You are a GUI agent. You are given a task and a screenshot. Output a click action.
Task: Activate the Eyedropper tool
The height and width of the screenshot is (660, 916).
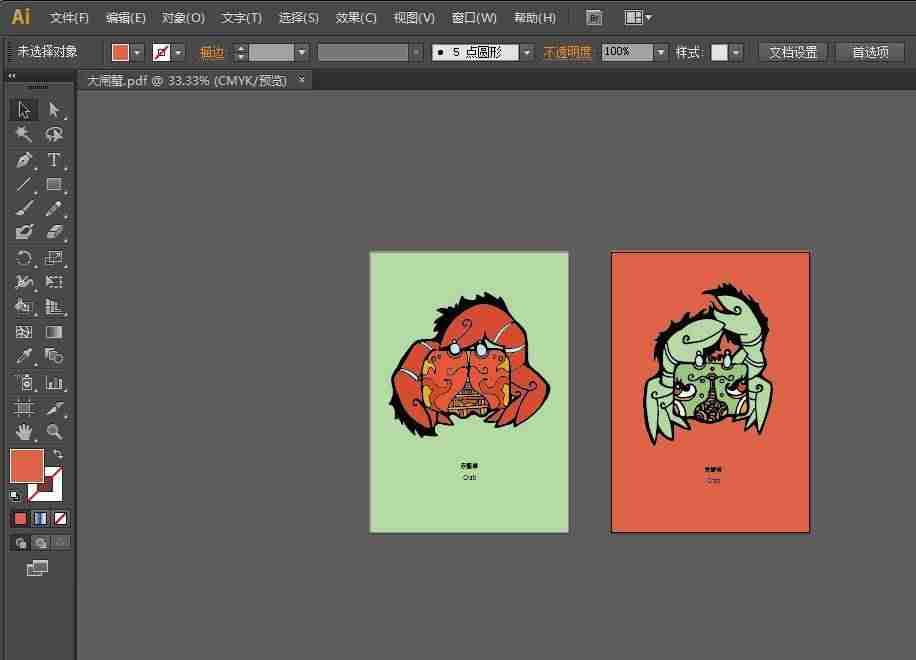(x=24, y=356)
